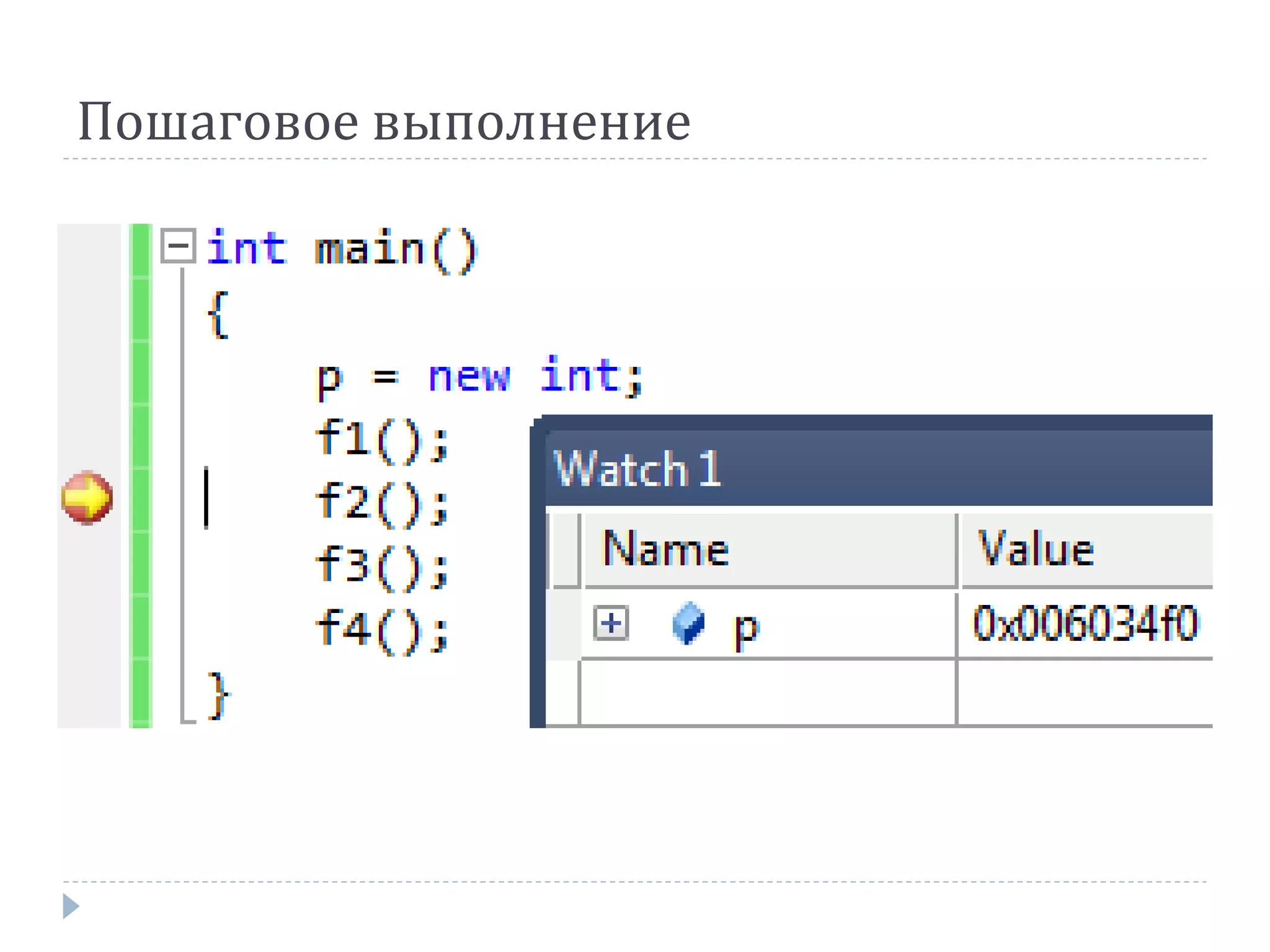Click the breakpoint arrow beside f2()
The height and width of the screenshot is (952, 1270).
coord(87,497)
